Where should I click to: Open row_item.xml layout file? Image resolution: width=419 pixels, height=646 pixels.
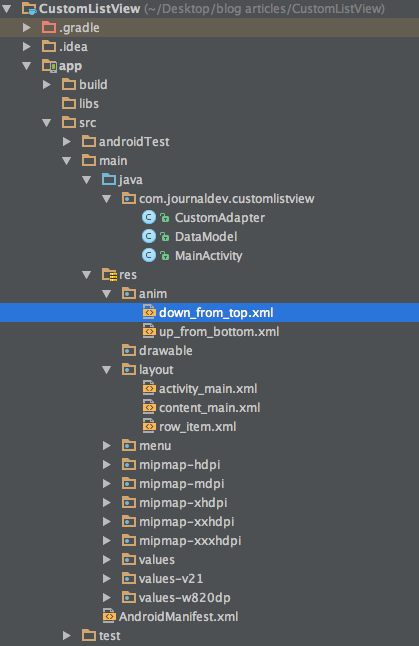point(198,427)
